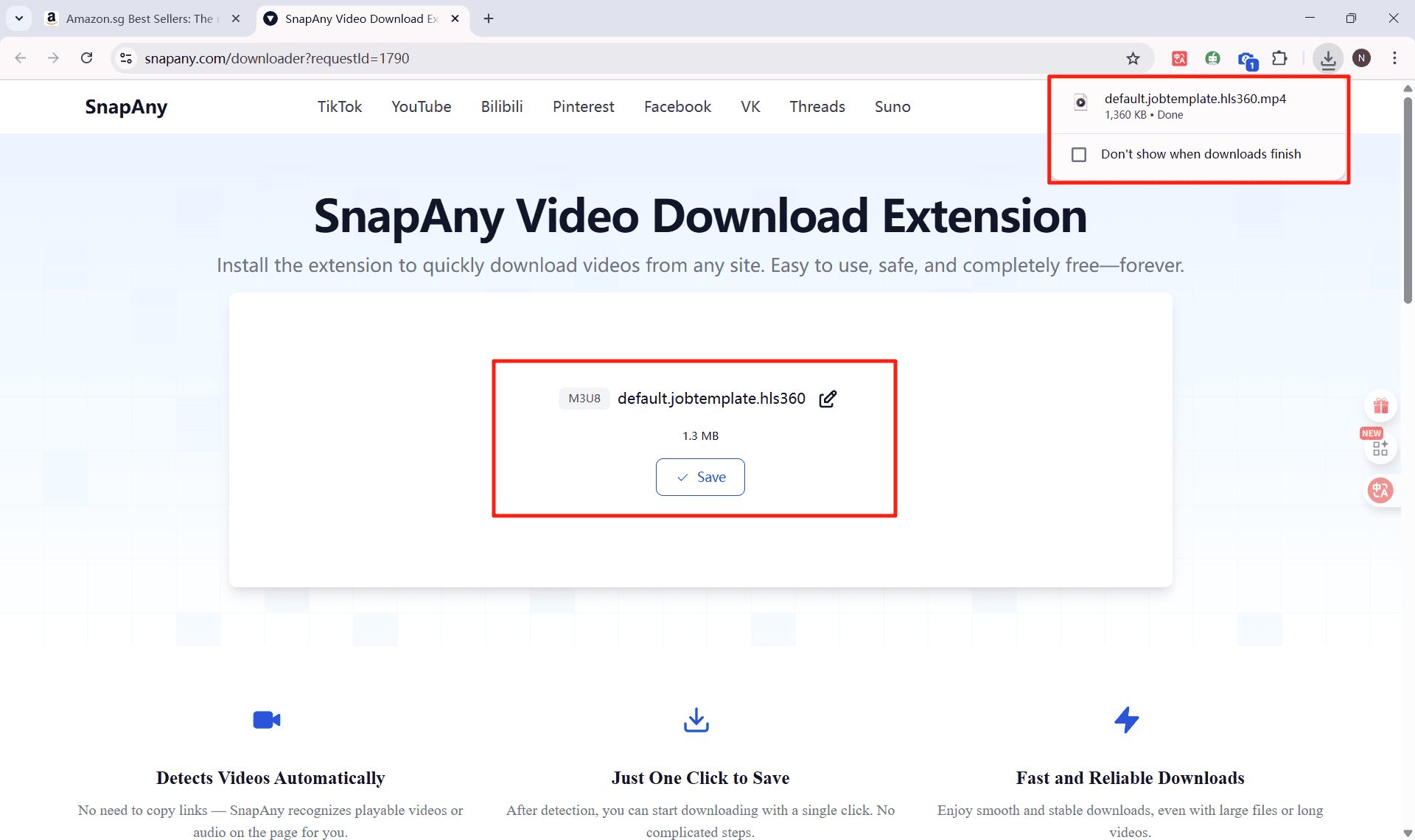Open Facebook in the navigation

pyautogui.click(x=677, y=107)
